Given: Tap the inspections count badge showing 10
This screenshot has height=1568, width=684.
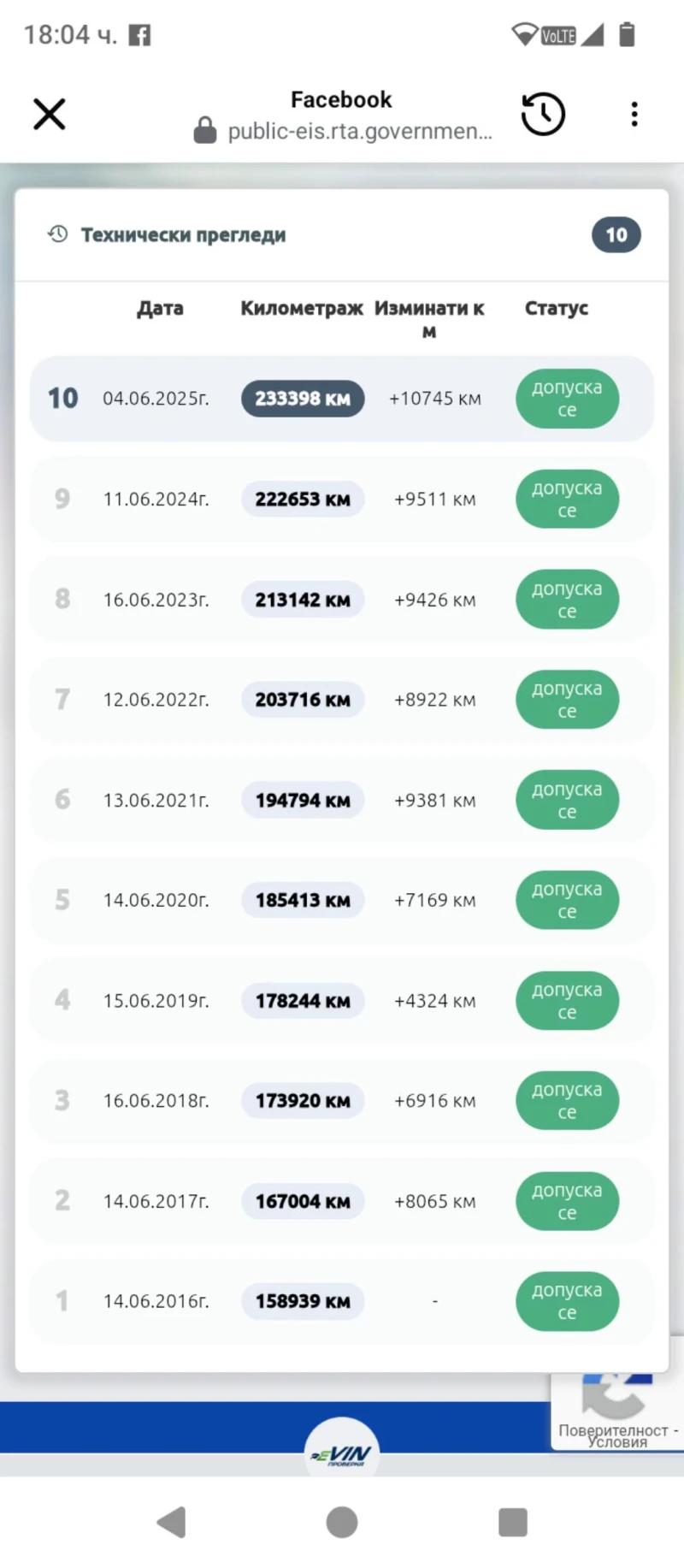Looking at the screenshot, I should [x=616, y=235].
